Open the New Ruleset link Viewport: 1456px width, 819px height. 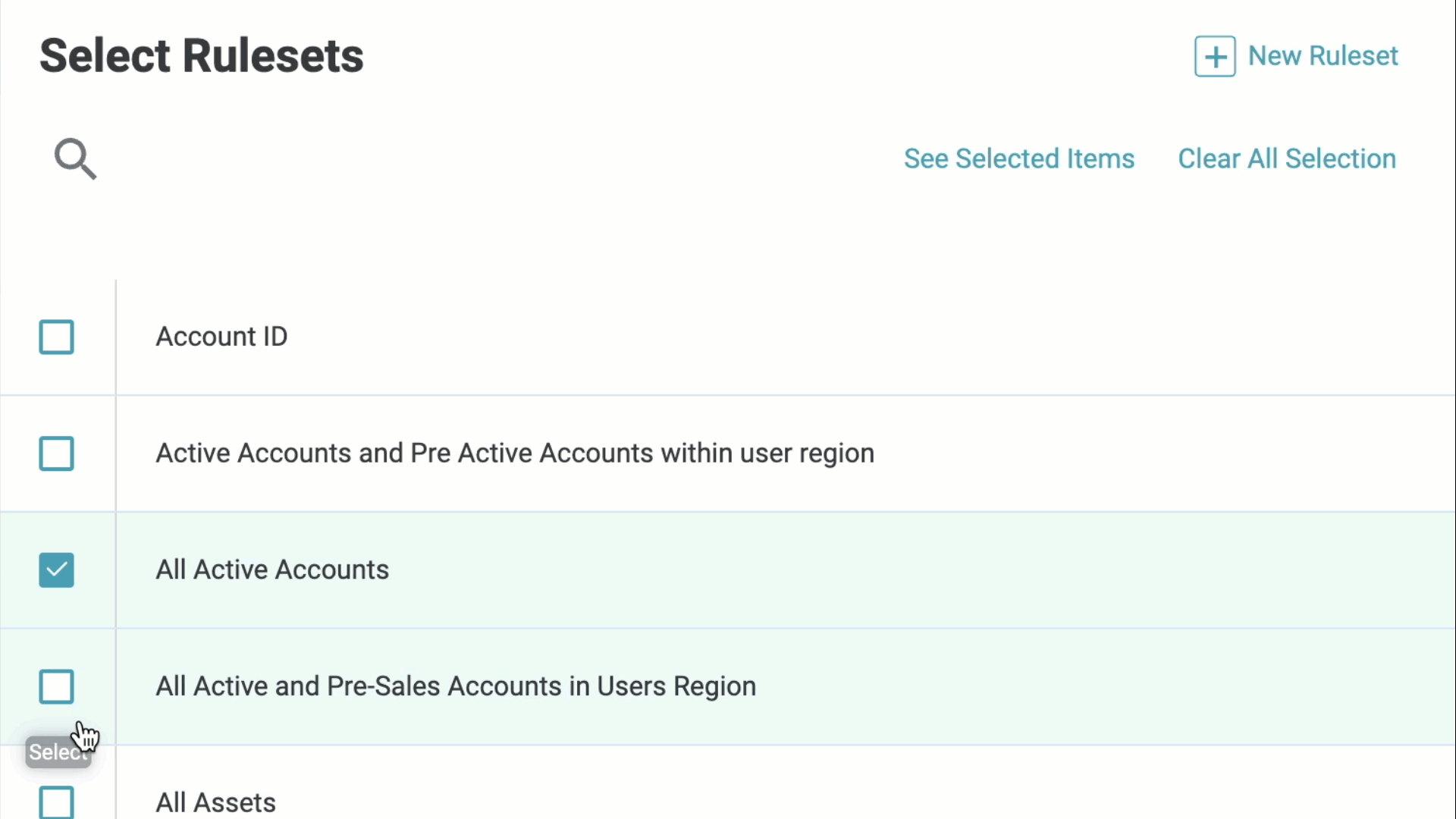pyautogui.click(x=1323, y=56)
